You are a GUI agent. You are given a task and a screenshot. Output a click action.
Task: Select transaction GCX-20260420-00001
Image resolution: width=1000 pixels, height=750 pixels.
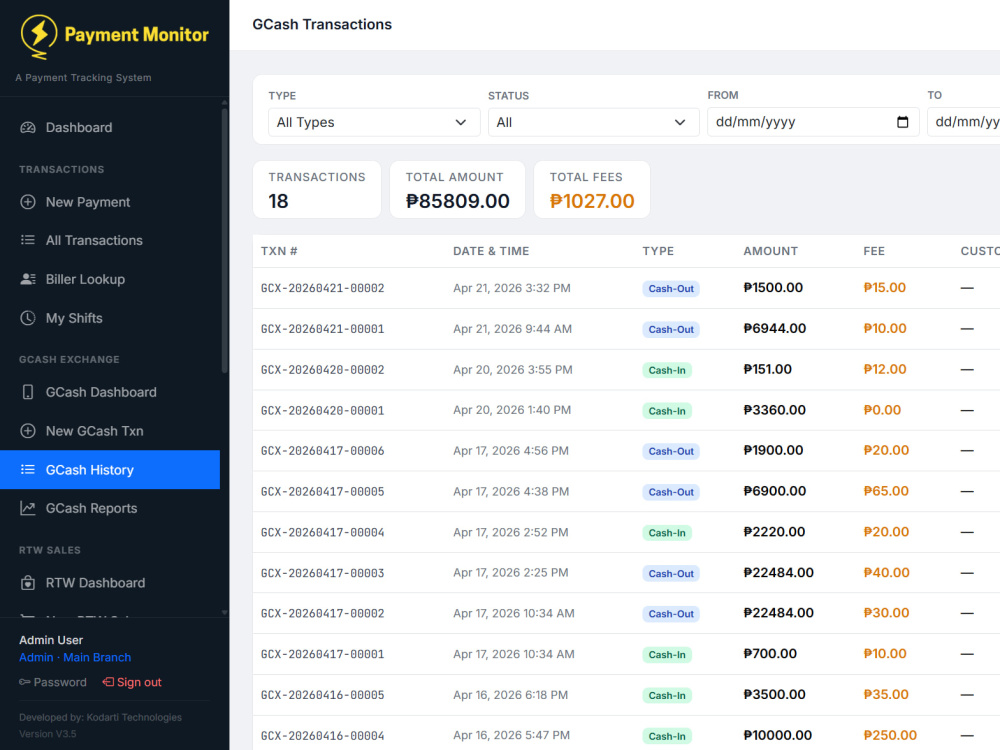point(323,410)
